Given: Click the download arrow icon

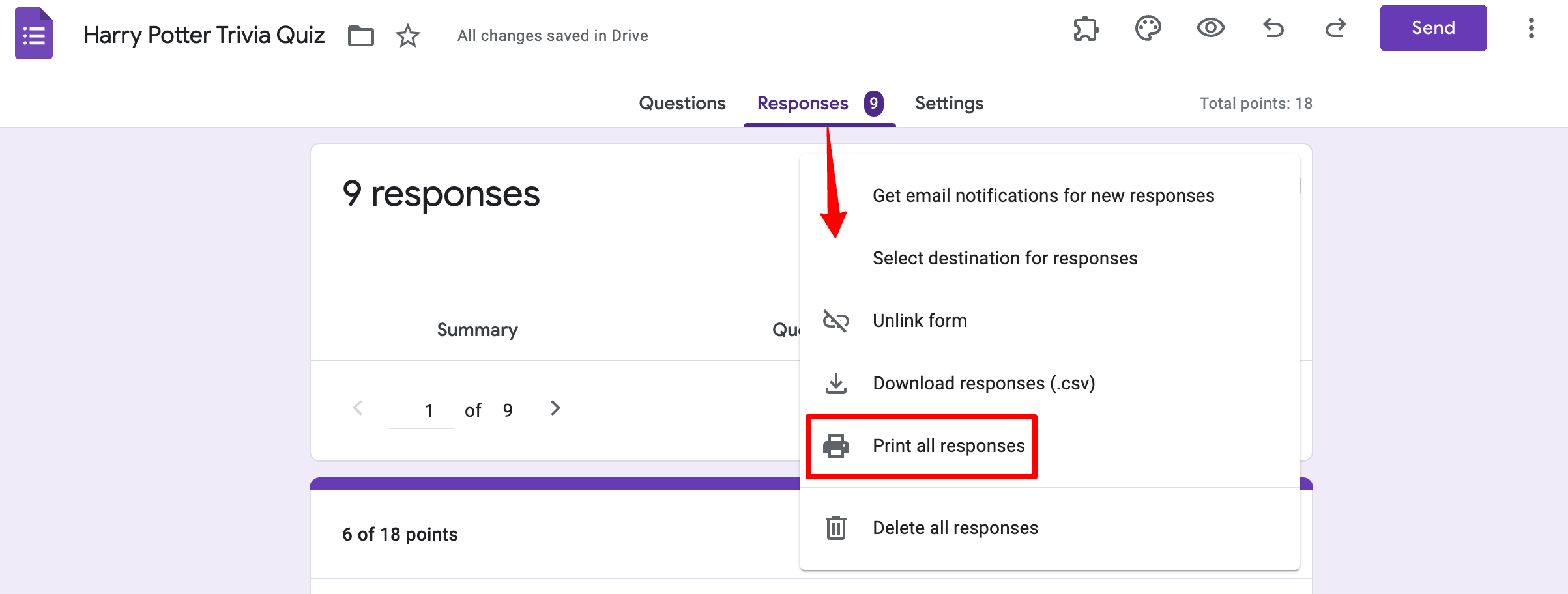Looking at the screenshot, I should click(x=835, y=383).
